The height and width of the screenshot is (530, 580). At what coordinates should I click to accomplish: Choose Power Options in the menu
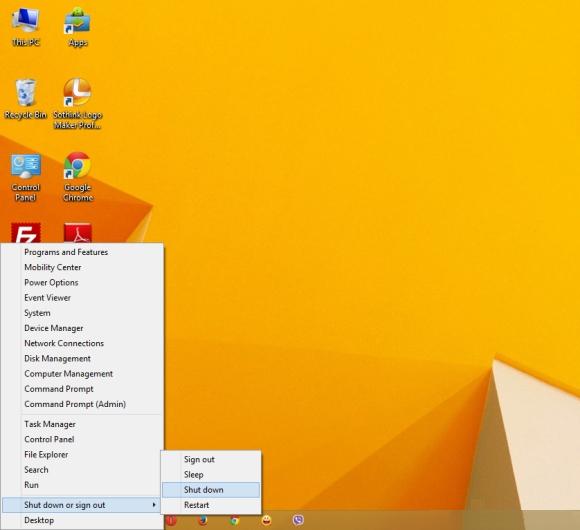pyautogui.click(x=82, y=283)
